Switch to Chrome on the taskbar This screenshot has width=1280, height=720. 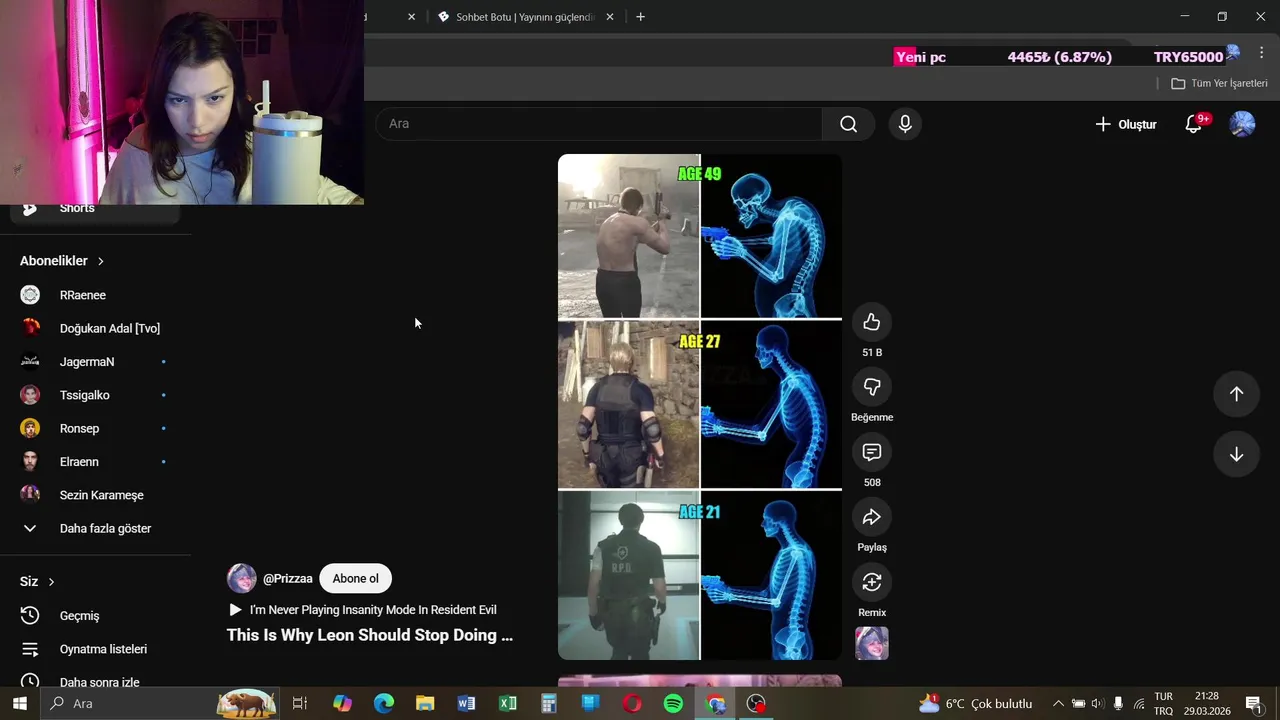[715, 704]
